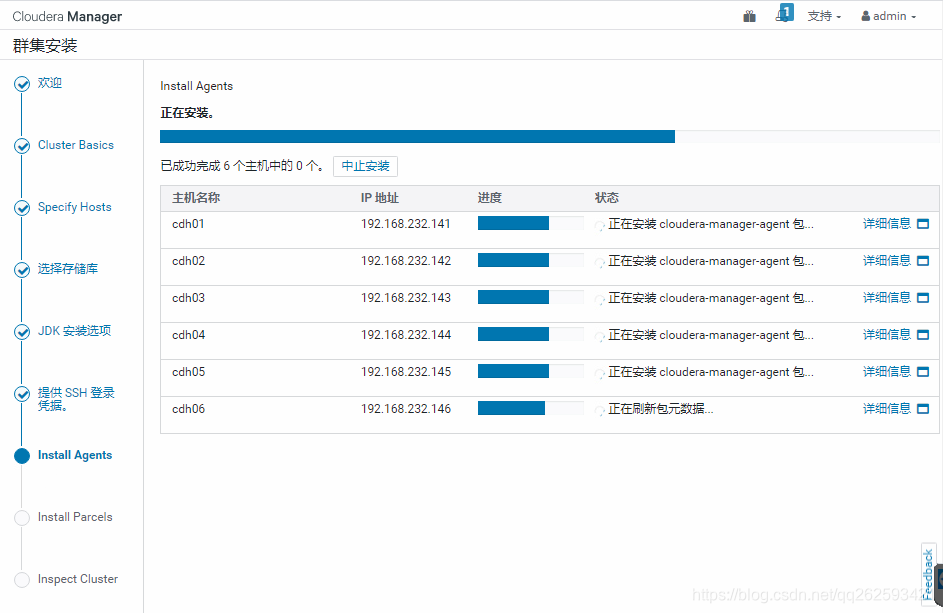Click the details window icon for cdh01
The width and height of the screenshot is (943, 613).
(923, 224)
